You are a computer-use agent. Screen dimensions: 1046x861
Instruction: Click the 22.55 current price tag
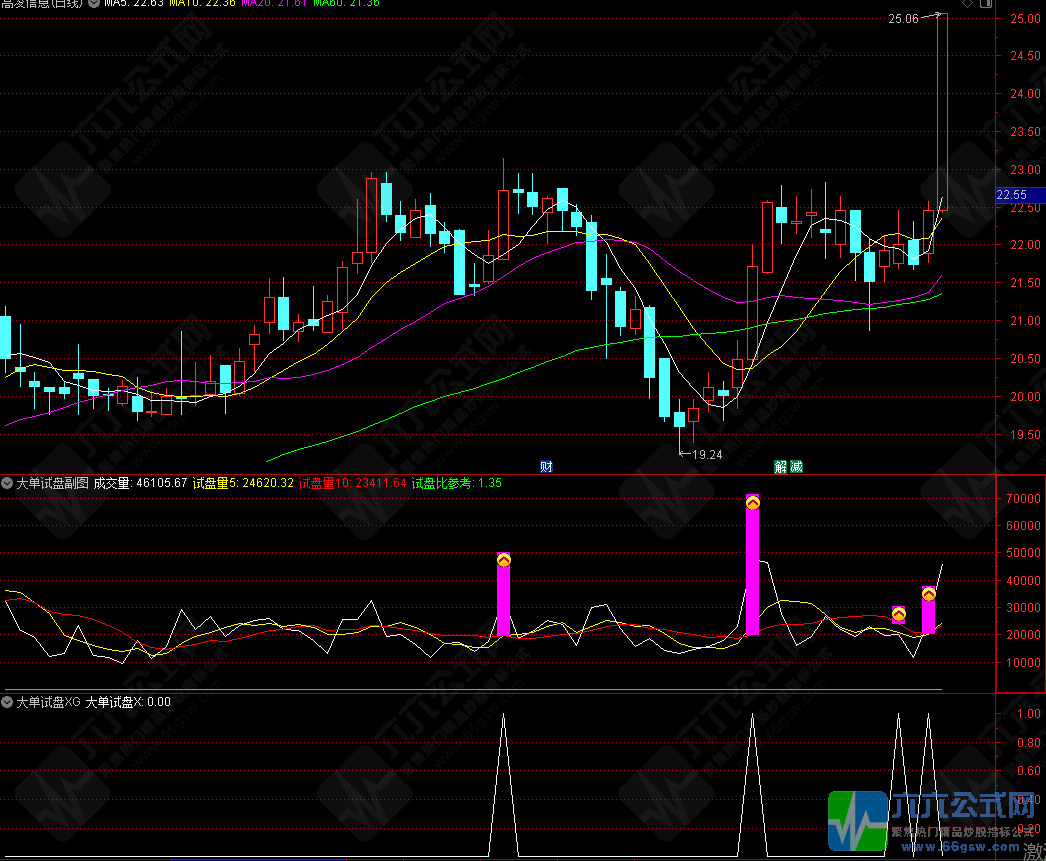point(1012,195)
